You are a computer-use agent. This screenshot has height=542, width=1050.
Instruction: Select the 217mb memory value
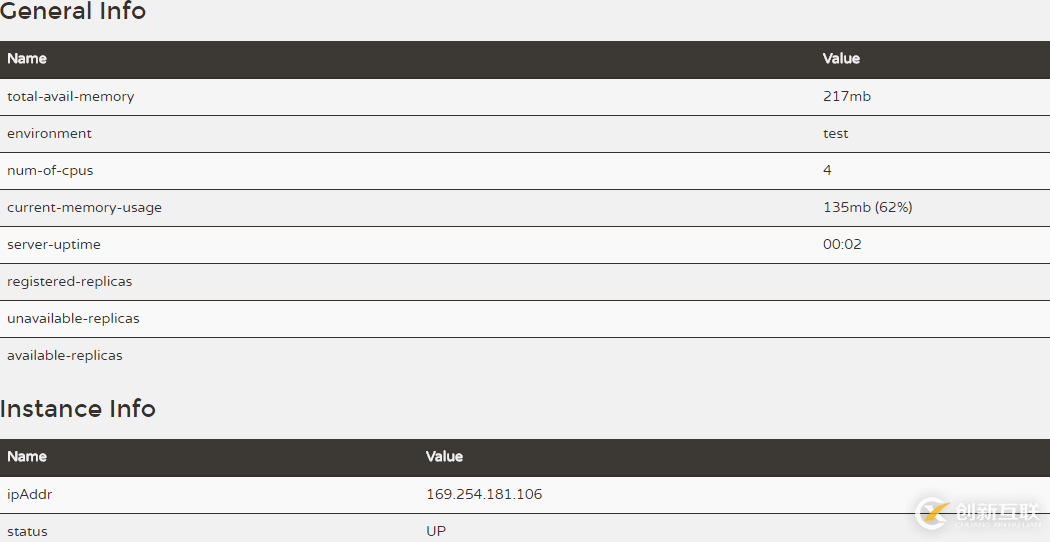[846, 97]
